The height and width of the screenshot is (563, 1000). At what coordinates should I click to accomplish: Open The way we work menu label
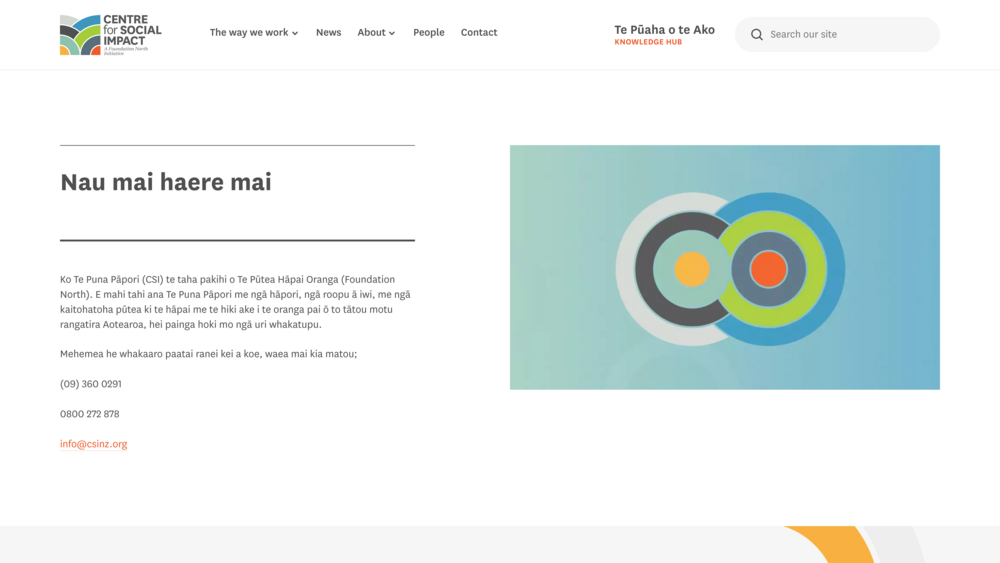click(x=248, y=32)
